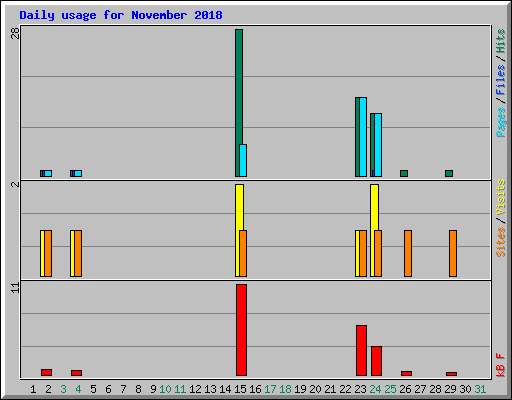Click green day label '24' on the x-axis

[x=375, y=389]
